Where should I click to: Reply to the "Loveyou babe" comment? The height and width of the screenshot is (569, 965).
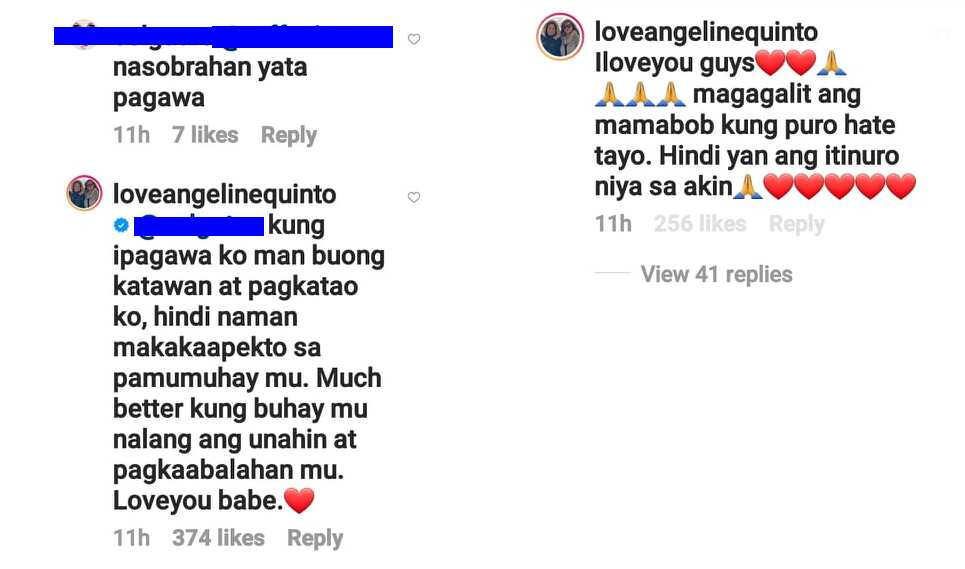coord(315,538)
